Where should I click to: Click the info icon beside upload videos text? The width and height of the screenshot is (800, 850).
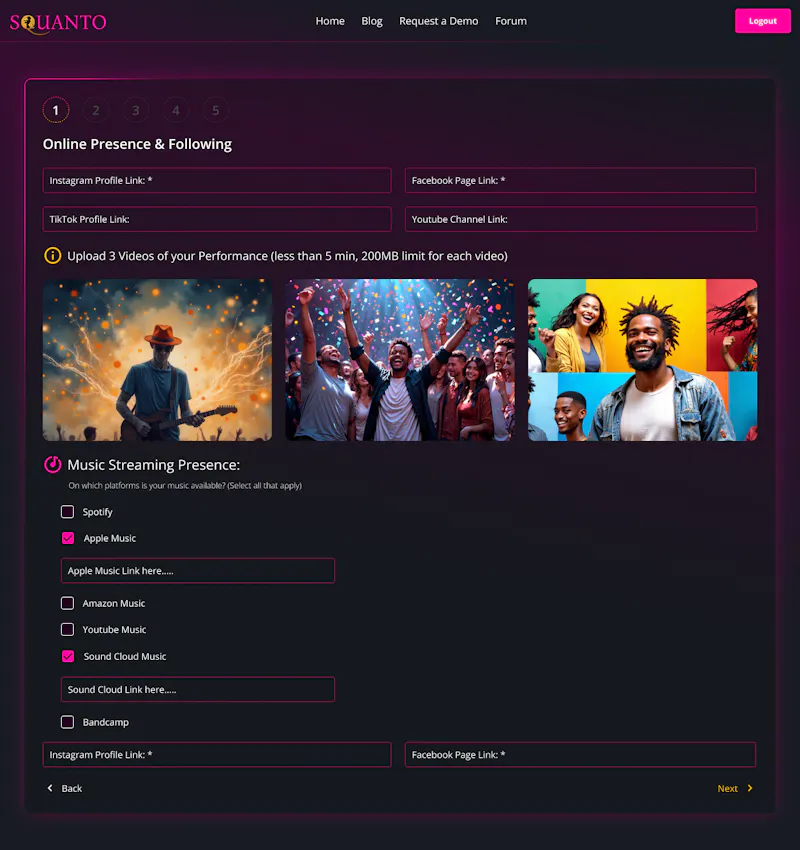pyautogui.click(x=53, y=255)
